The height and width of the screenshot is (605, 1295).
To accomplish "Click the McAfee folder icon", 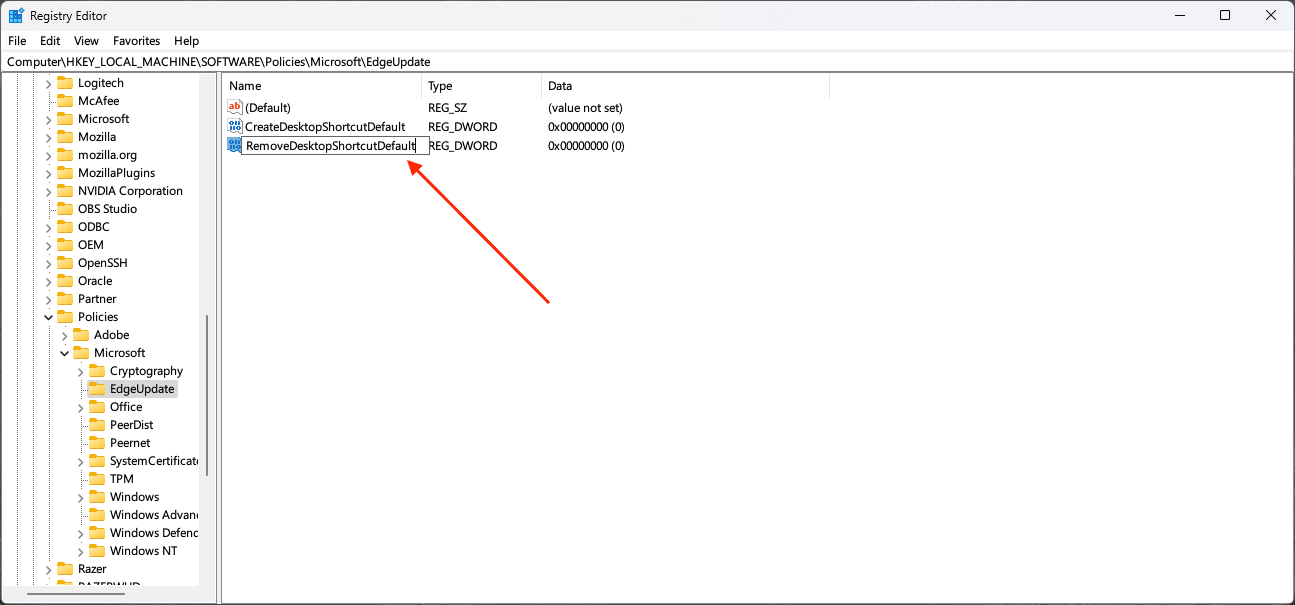I will click(x=65, y=101).
